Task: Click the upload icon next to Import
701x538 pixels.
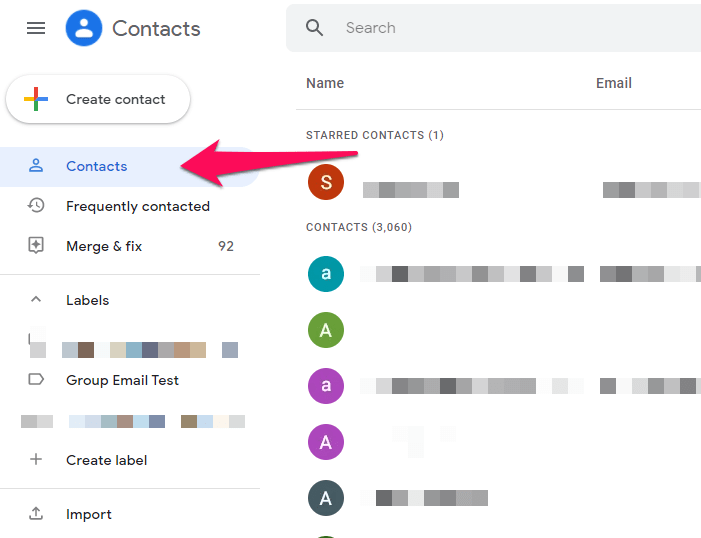Action: (x=36, y=513)
